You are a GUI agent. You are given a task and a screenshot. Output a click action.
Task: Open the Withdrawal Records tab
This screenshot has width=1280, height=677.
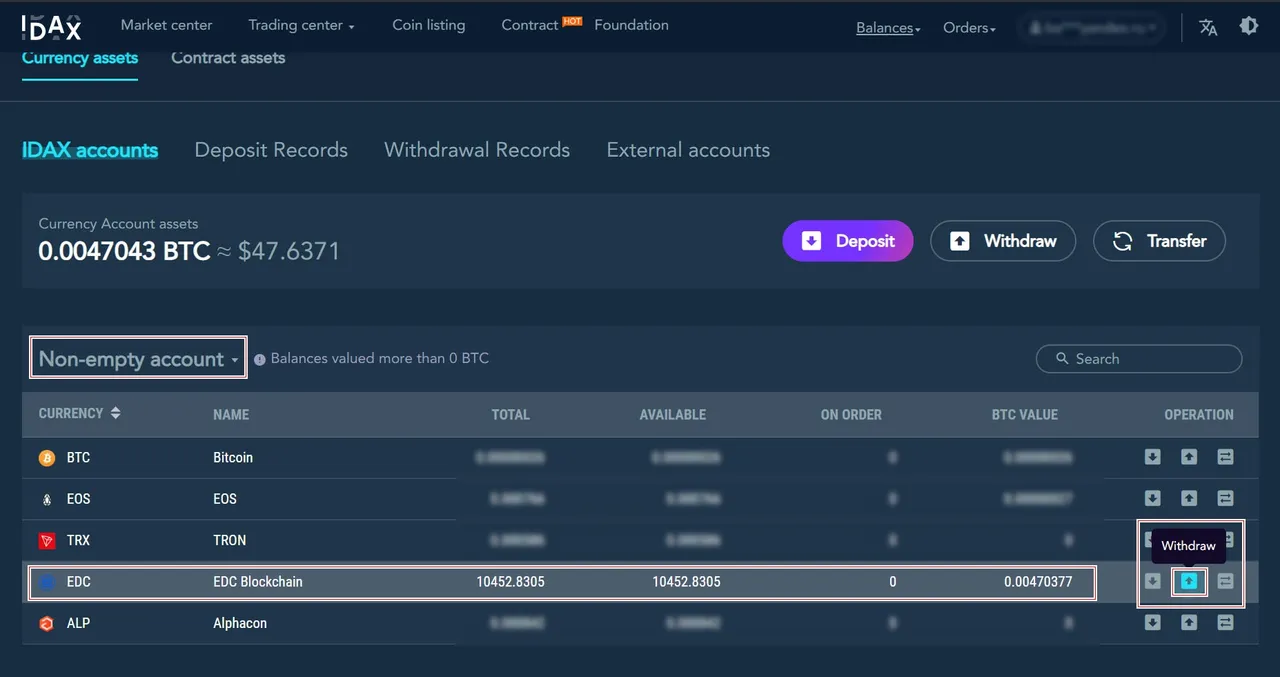click(x=477, y=150)
